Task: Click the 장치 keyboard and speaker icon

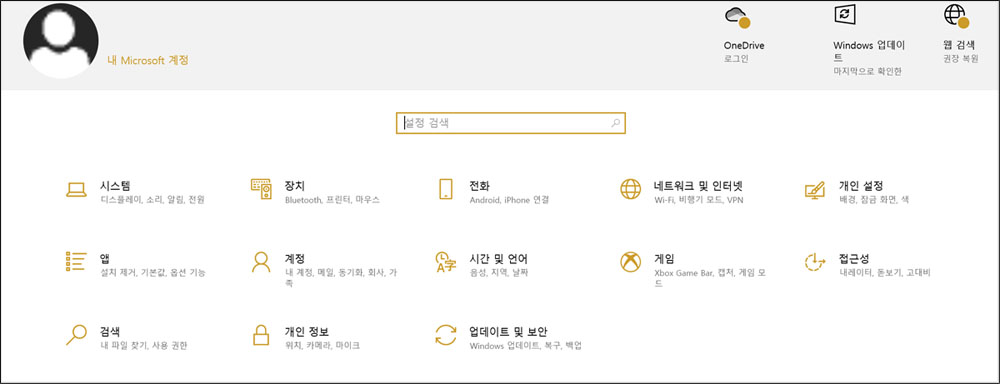Action: click(x=261, y=189)
